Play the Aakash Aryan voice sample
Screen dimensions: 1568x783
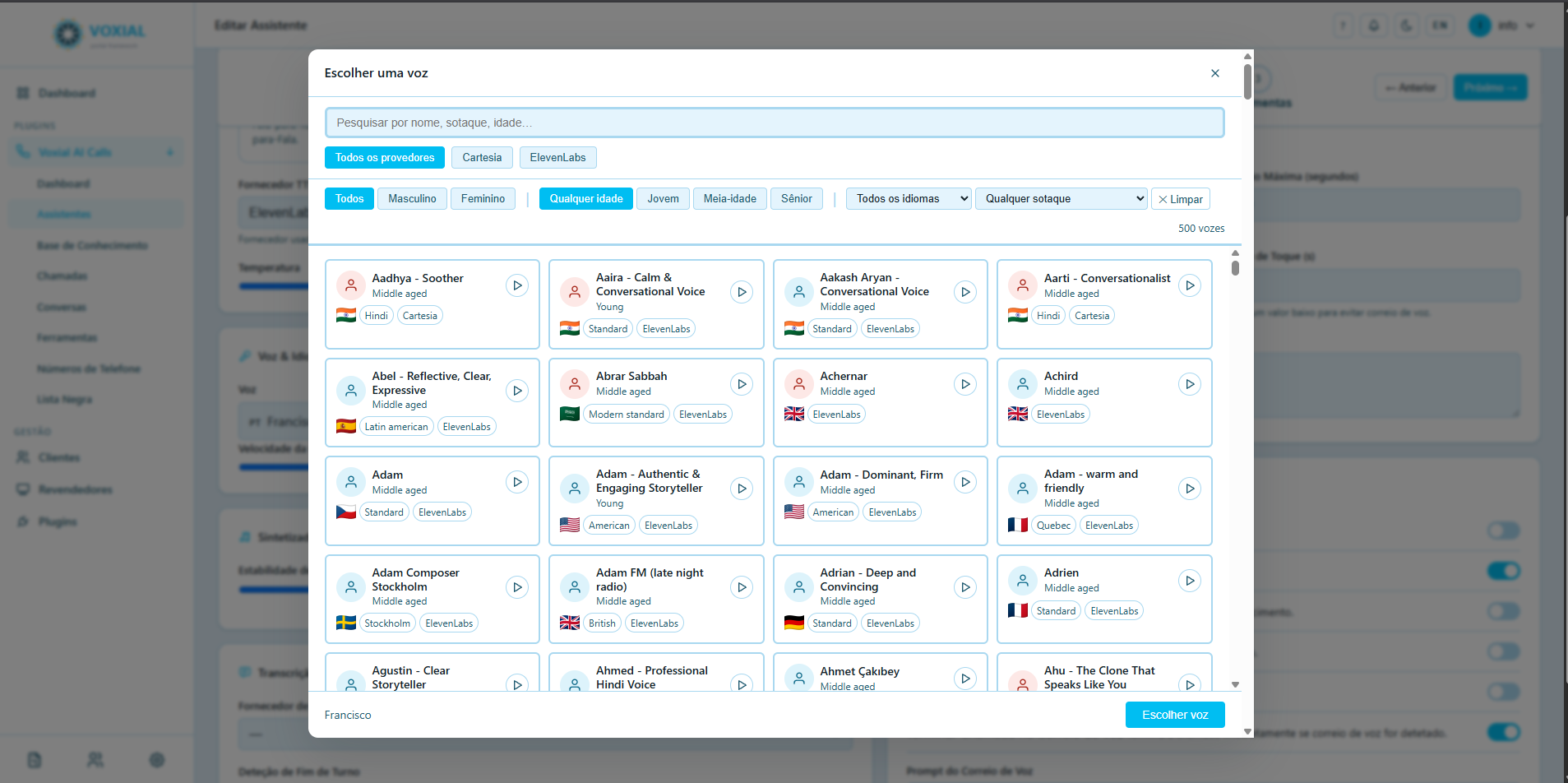coord(965,292)
